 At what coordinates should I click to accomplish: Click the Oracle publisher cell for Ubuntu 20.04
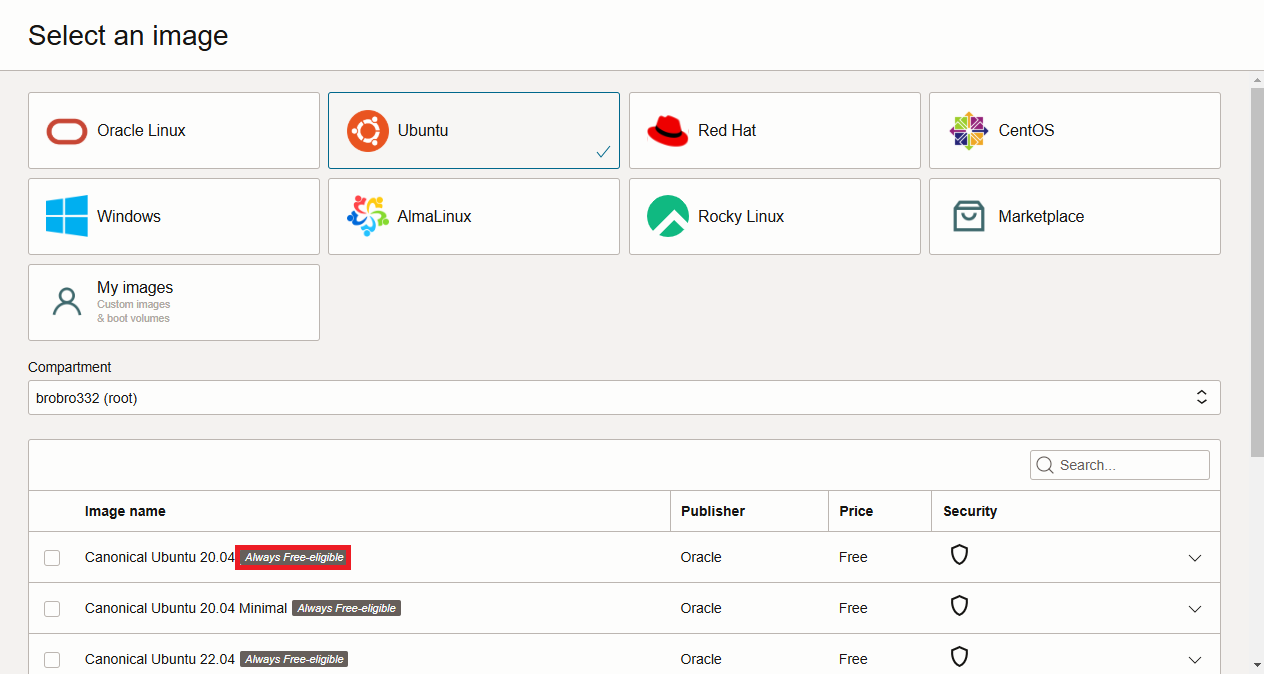point(701,557)
